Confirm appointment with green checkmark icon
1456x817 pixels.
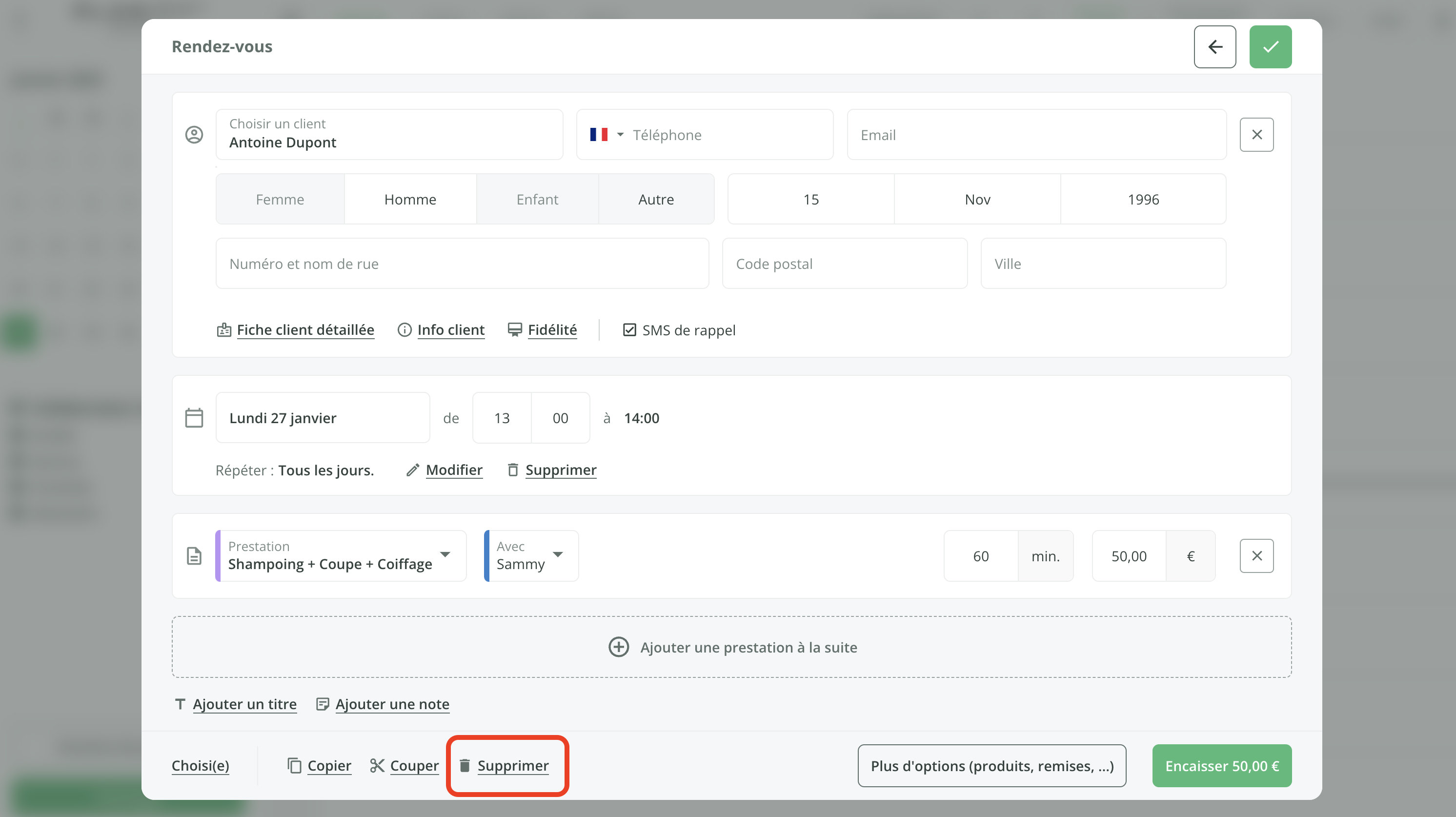pyautogui.click(x=1270, y=46)
